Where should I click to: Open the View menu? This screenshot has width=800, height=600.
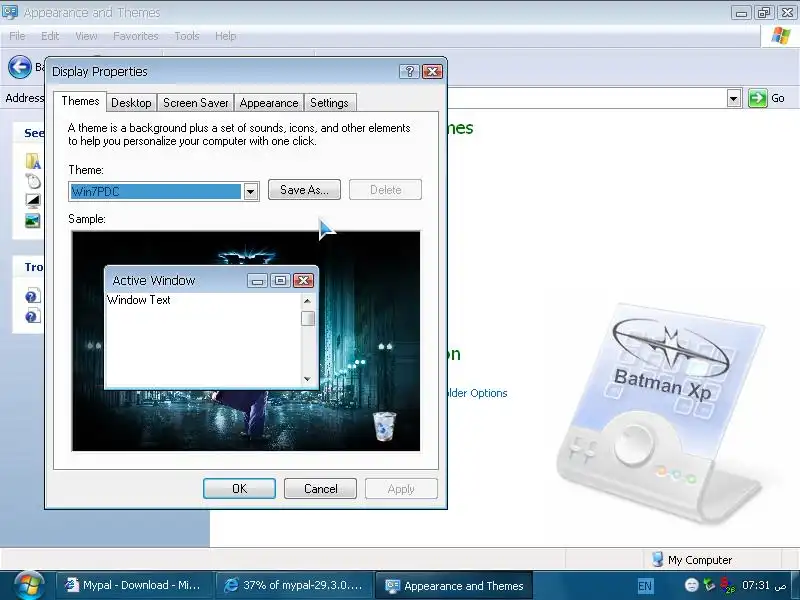[x=86, y=36]
